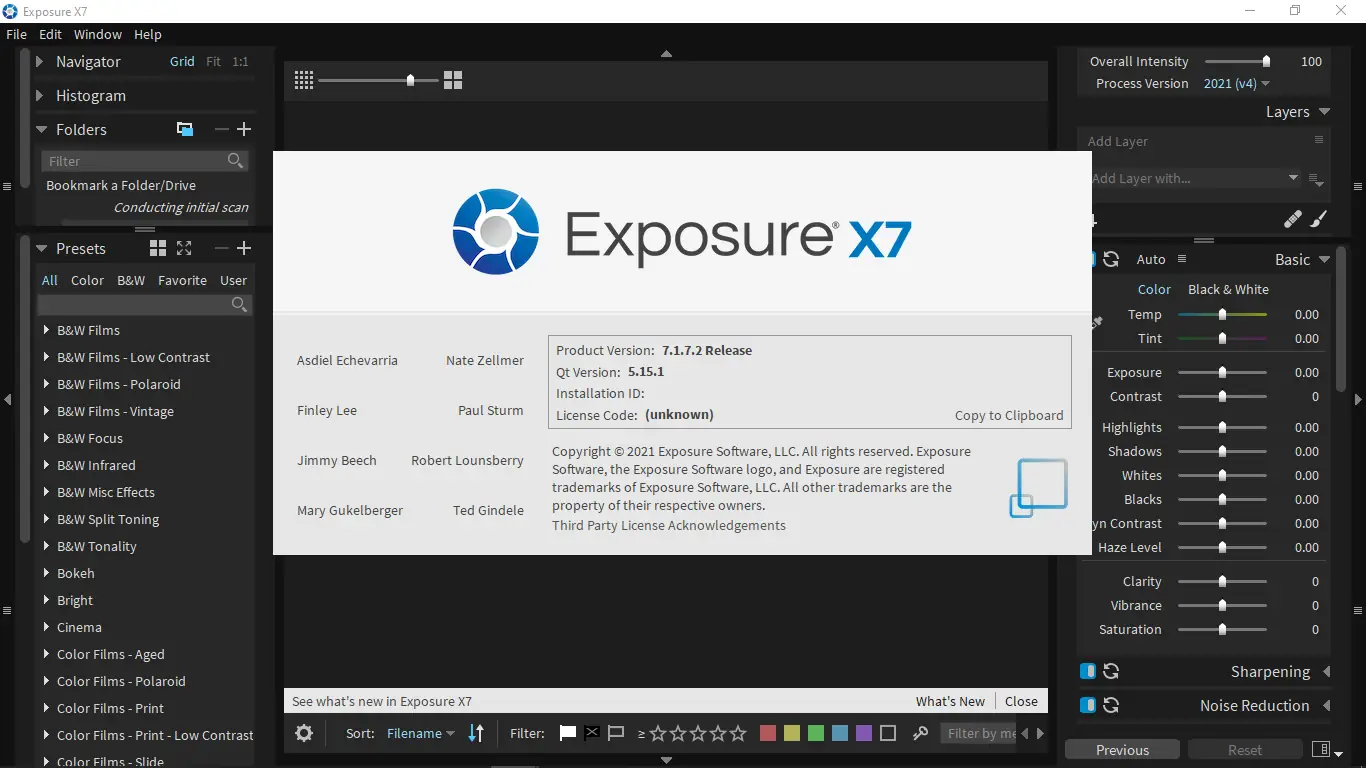This screenshot has width=1366, height=768.
Task: Click the folder sync icon in Folders panel
Action: pos(185,129)
